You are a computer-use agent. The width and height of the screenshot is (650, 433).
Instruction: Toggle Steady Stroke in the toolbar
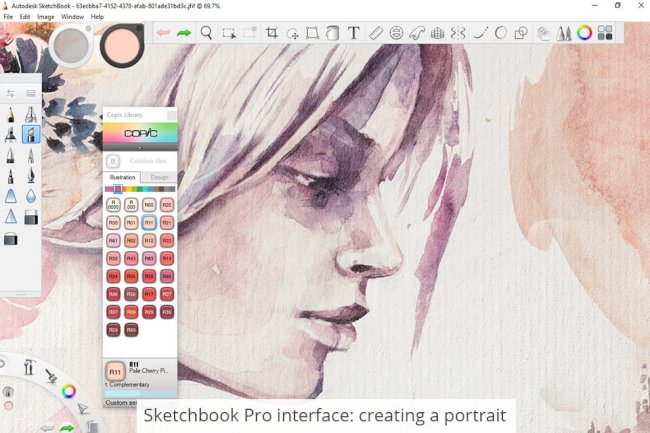coord(480,33)
